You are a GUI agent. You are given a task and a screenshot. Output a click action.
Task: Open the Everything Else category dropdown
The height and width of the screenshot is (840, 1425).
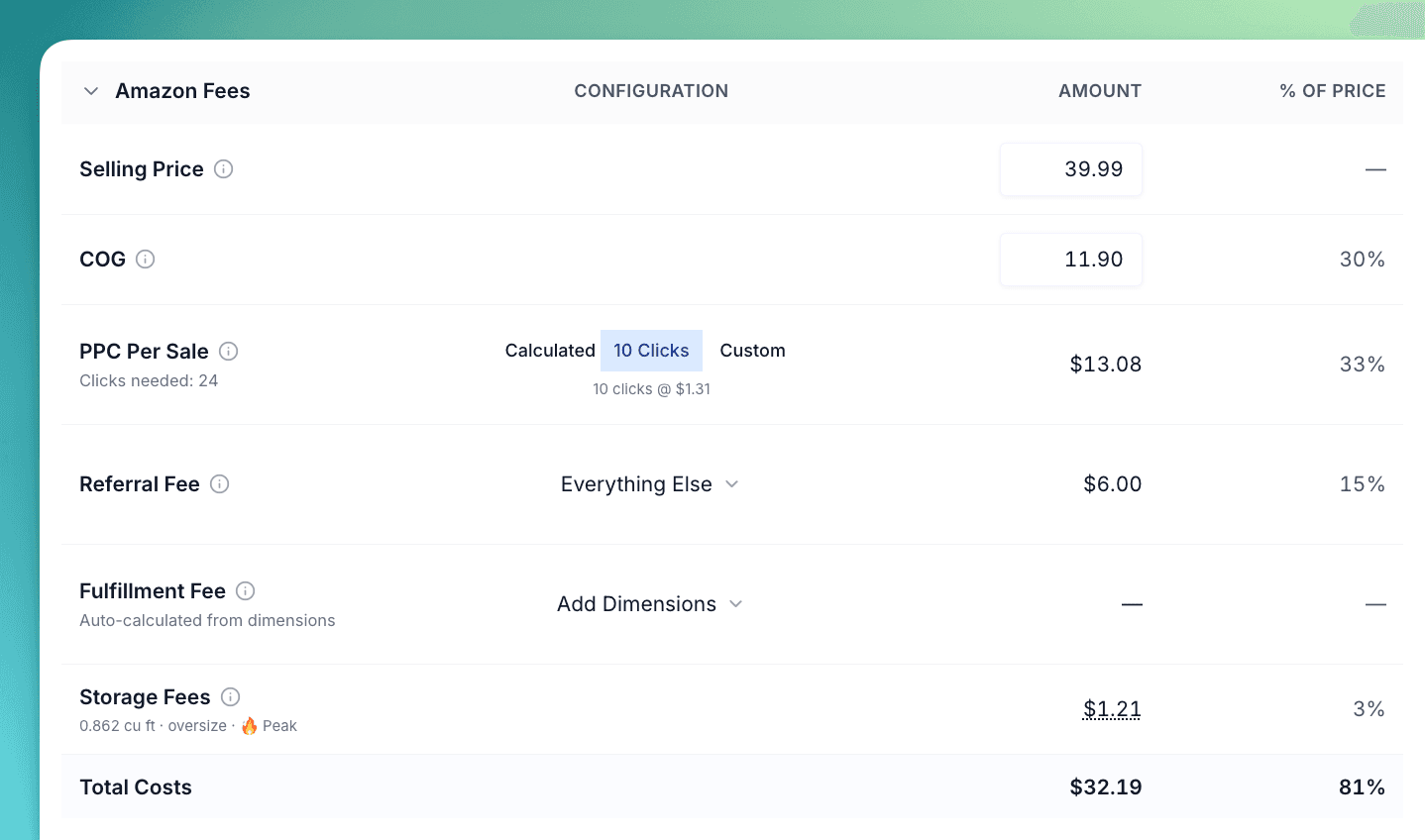click(x=649, y=484)
